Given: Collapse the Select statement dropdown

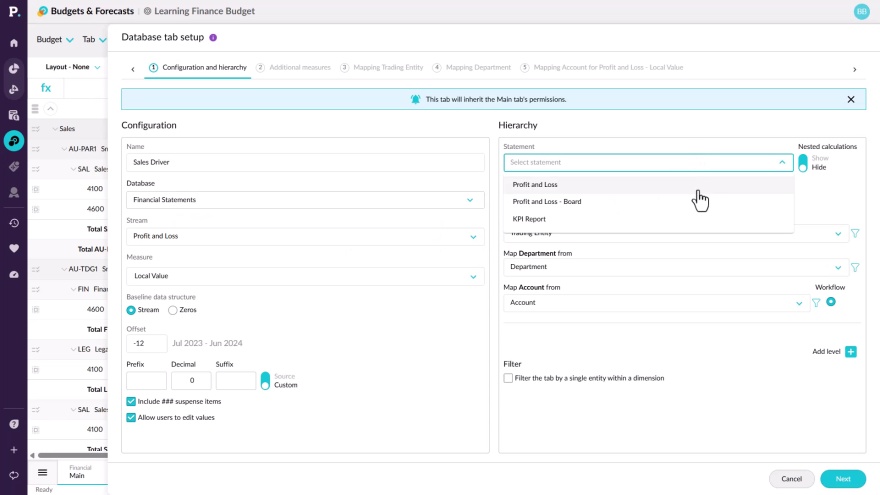Looking at the screenshot, I should pyautogui.click(x=782, y=162).
